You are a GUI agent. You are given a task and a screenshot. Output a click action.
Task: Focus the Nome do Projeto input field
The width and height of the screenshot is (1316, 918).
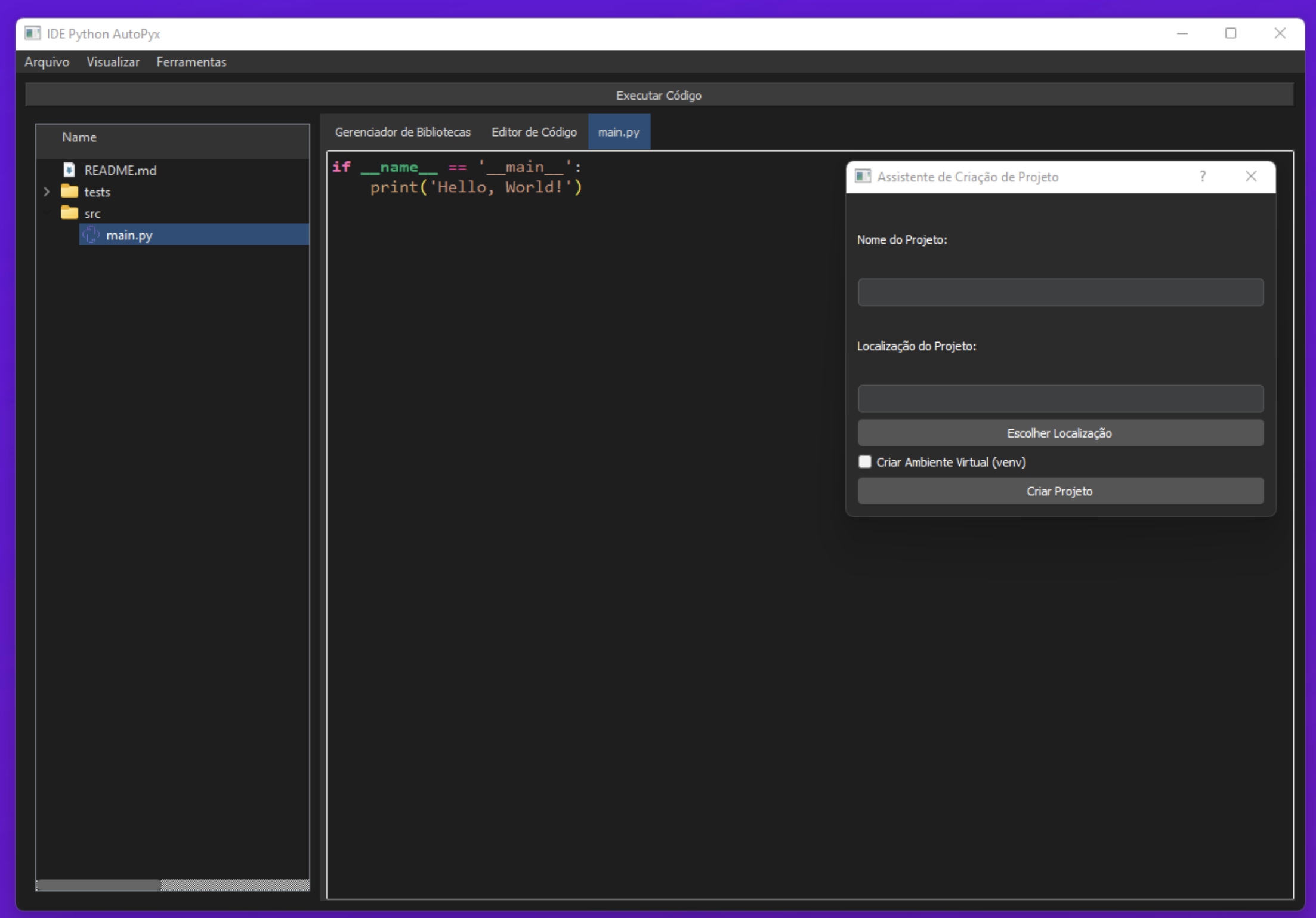click(x=1059, y=292)
